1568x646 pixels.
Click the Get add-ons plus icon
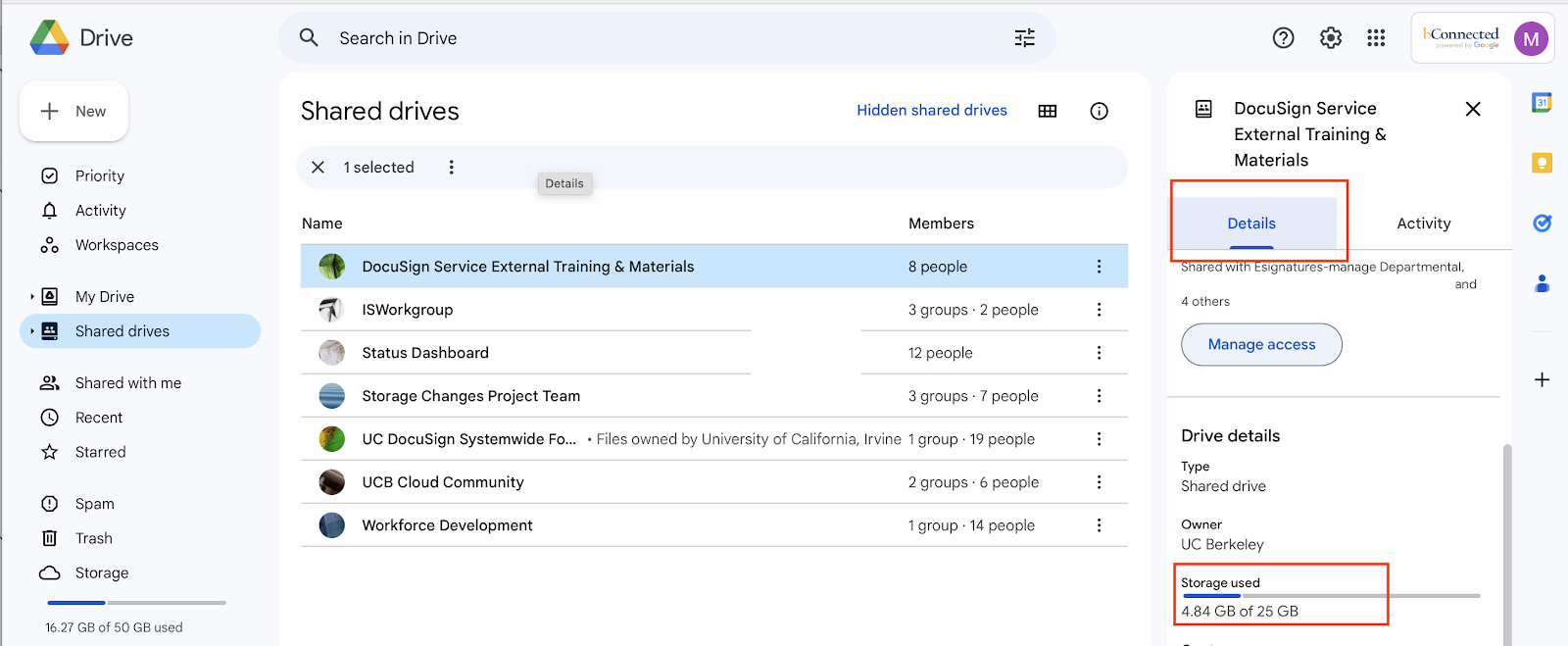[1542, 379]
